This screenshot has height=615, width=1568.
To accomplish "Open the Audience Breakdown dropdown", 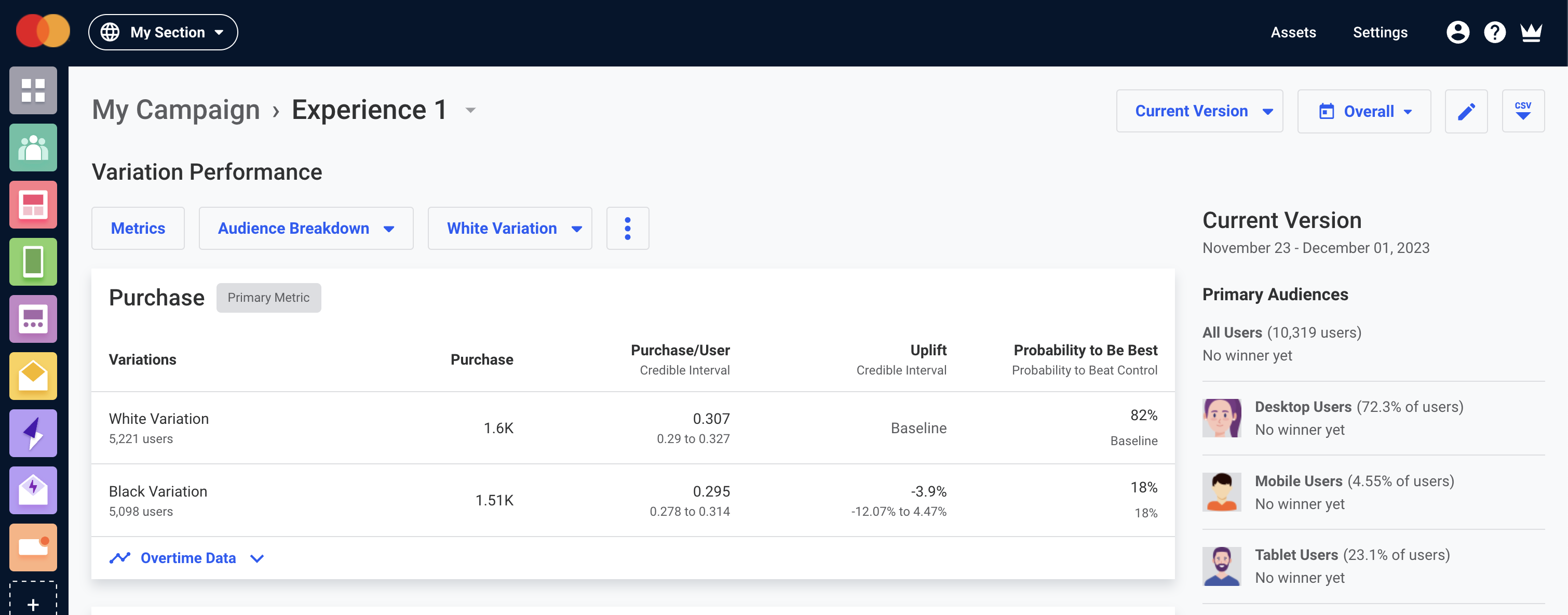I will coord(306,229).
